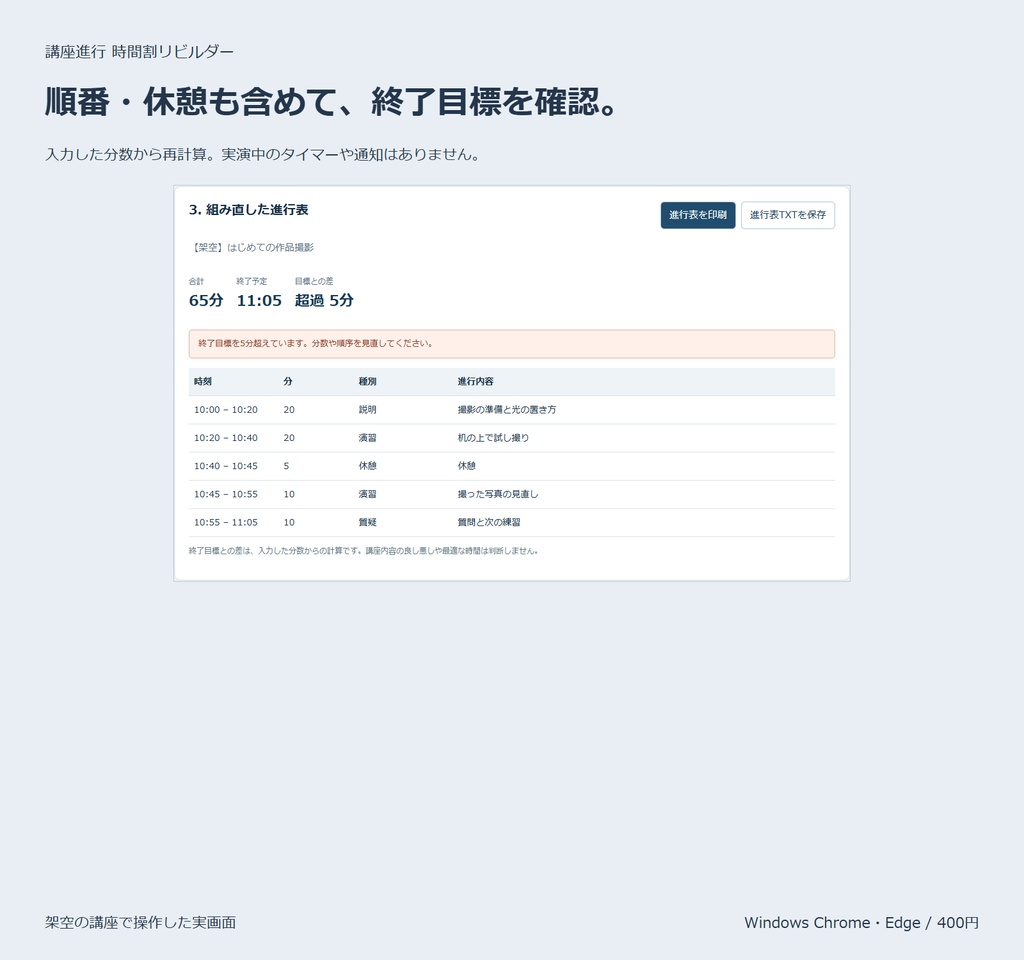Click 休憩 in the 種別 column

point(367,466)
